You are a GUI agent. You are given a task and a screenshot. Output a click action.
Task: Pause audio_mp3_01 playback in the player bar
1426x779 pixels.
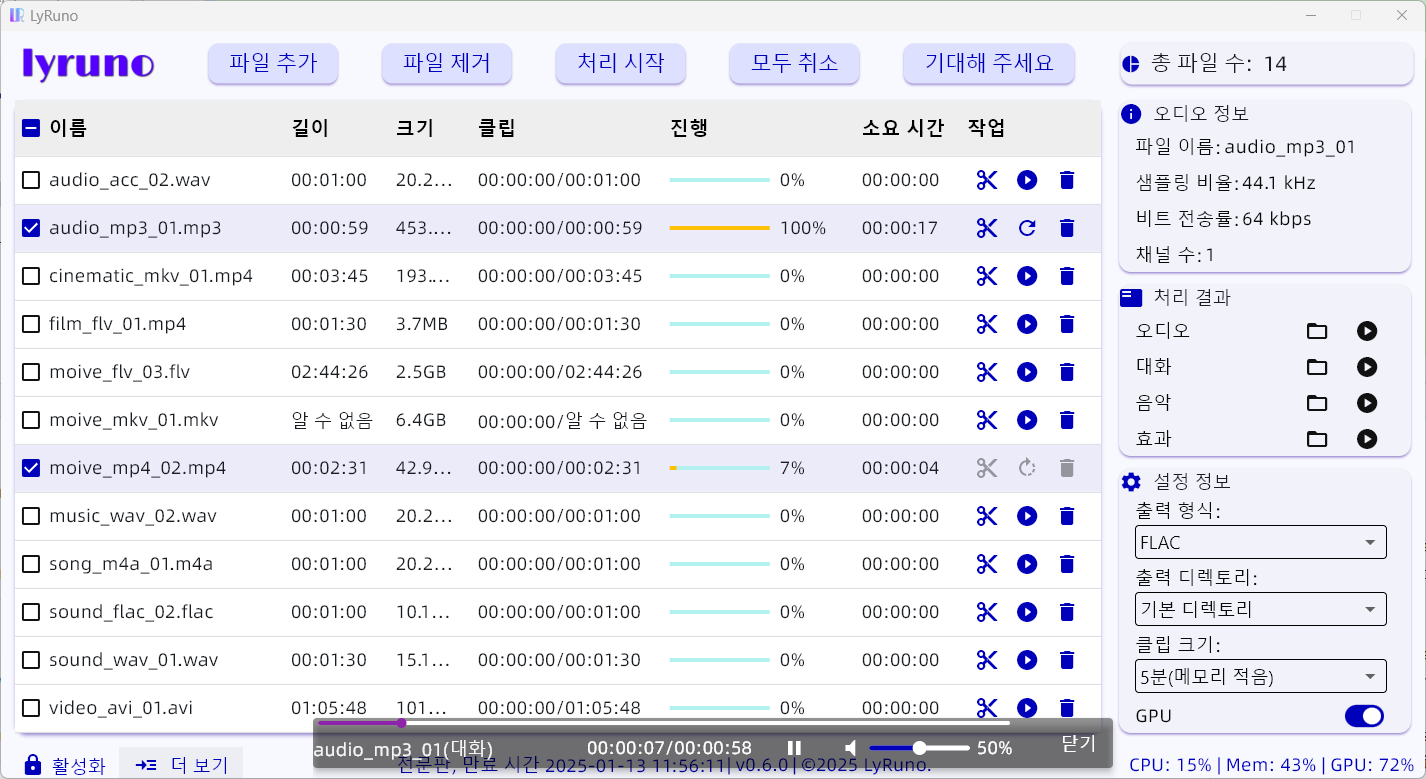pos(793,746)
